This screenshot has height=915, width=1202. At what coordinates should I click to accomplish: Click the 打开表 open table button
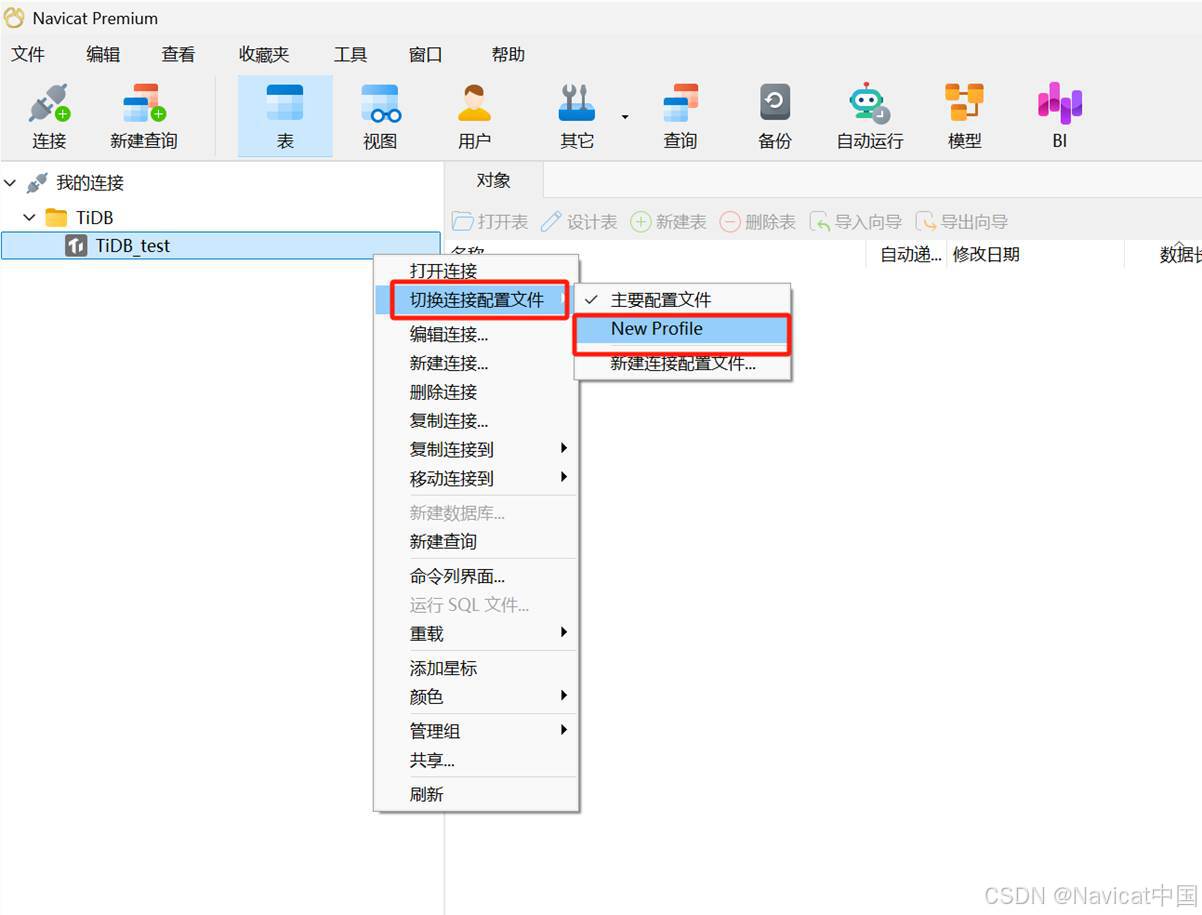click(490, 222)
